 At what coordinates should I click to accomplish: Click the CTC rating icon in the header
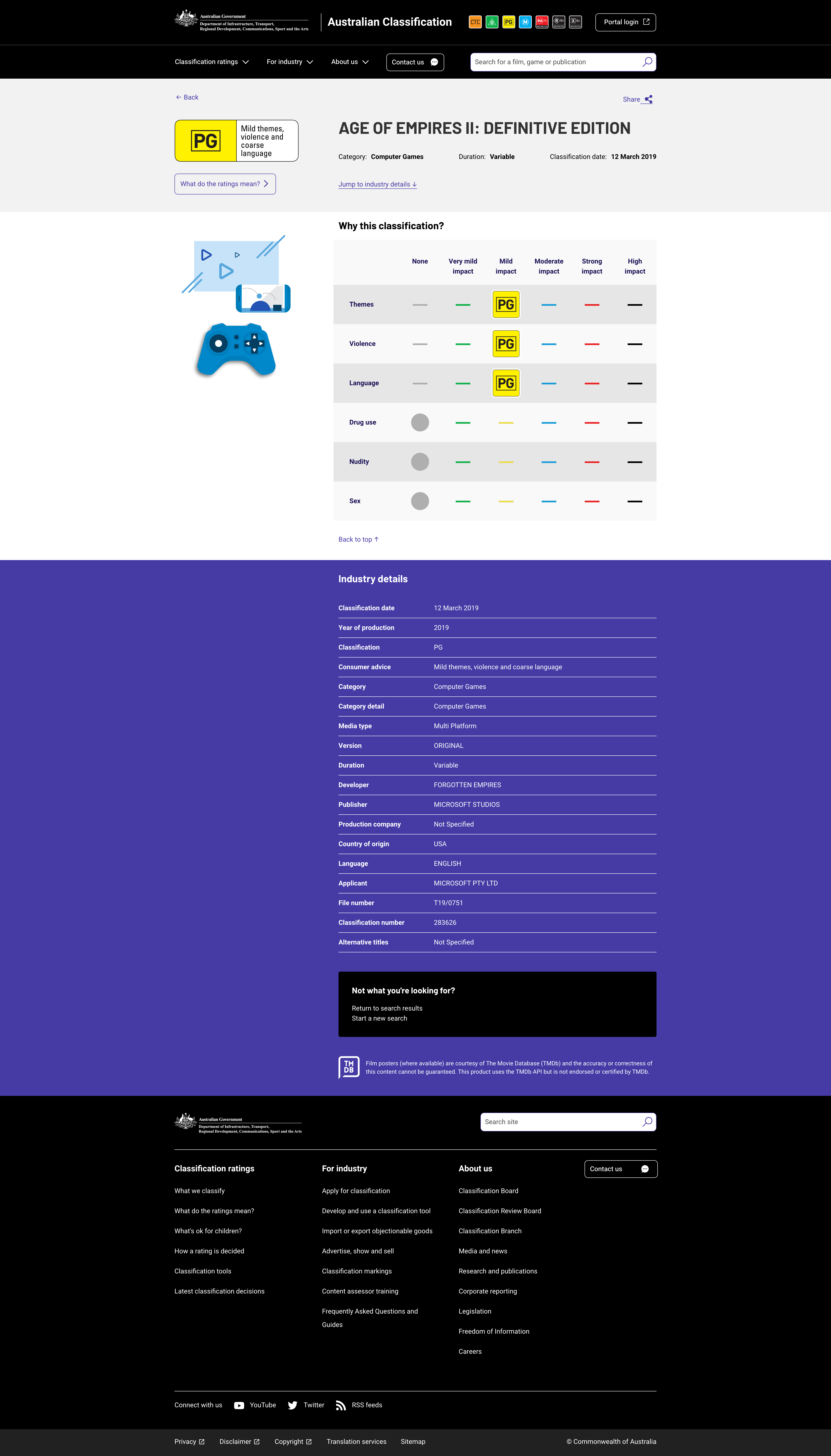tap(475, 22)
